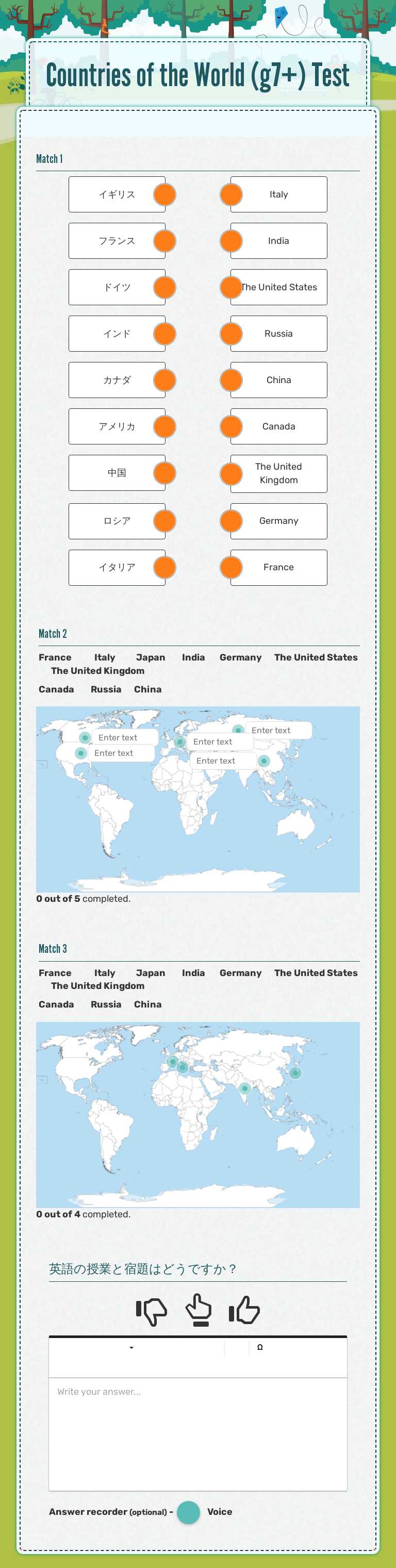
Task: Click the teal Voice recorder button
Action: tap(189, 1512)
